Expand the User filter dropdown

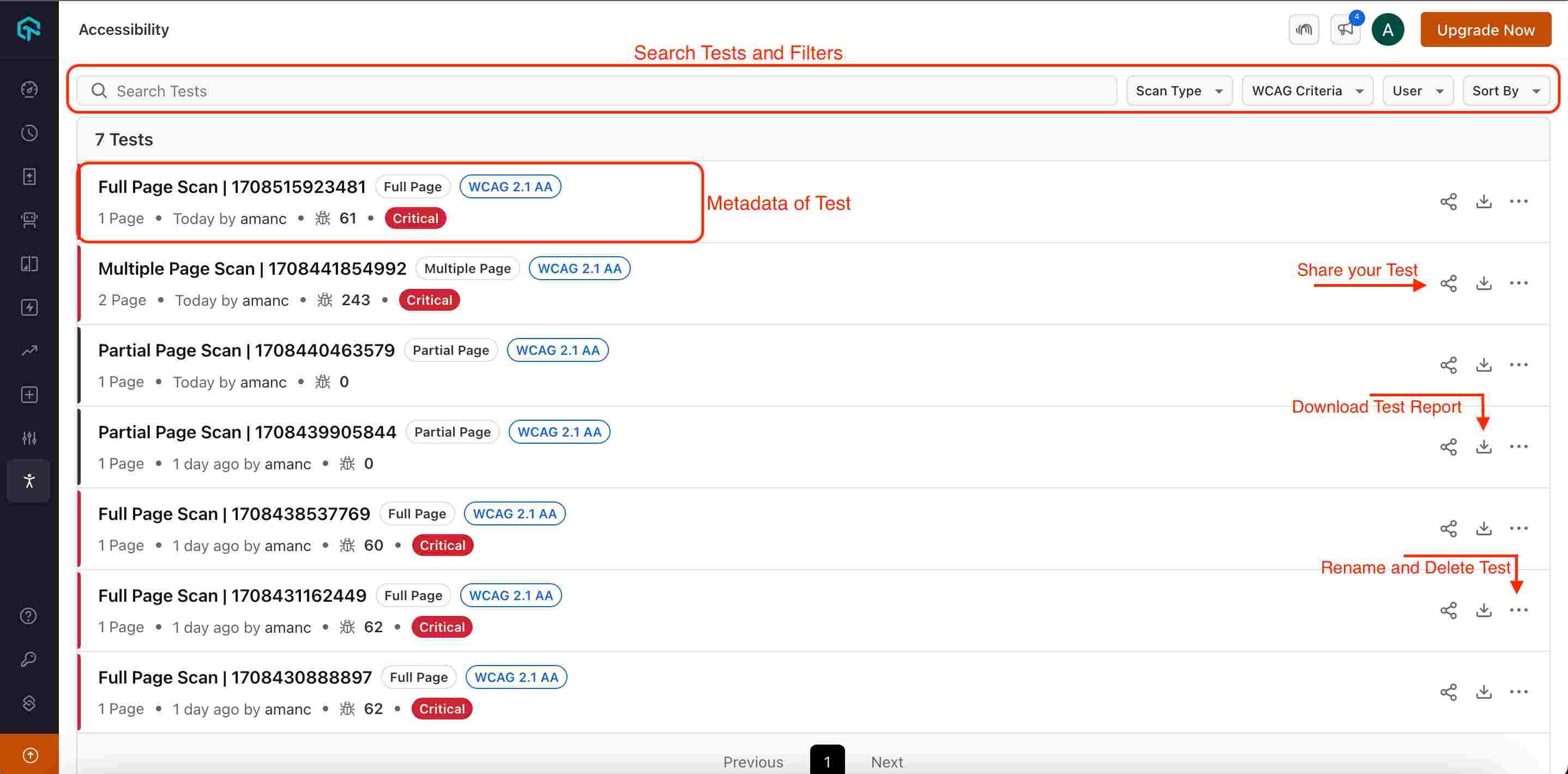click(x=1417, y=90)
